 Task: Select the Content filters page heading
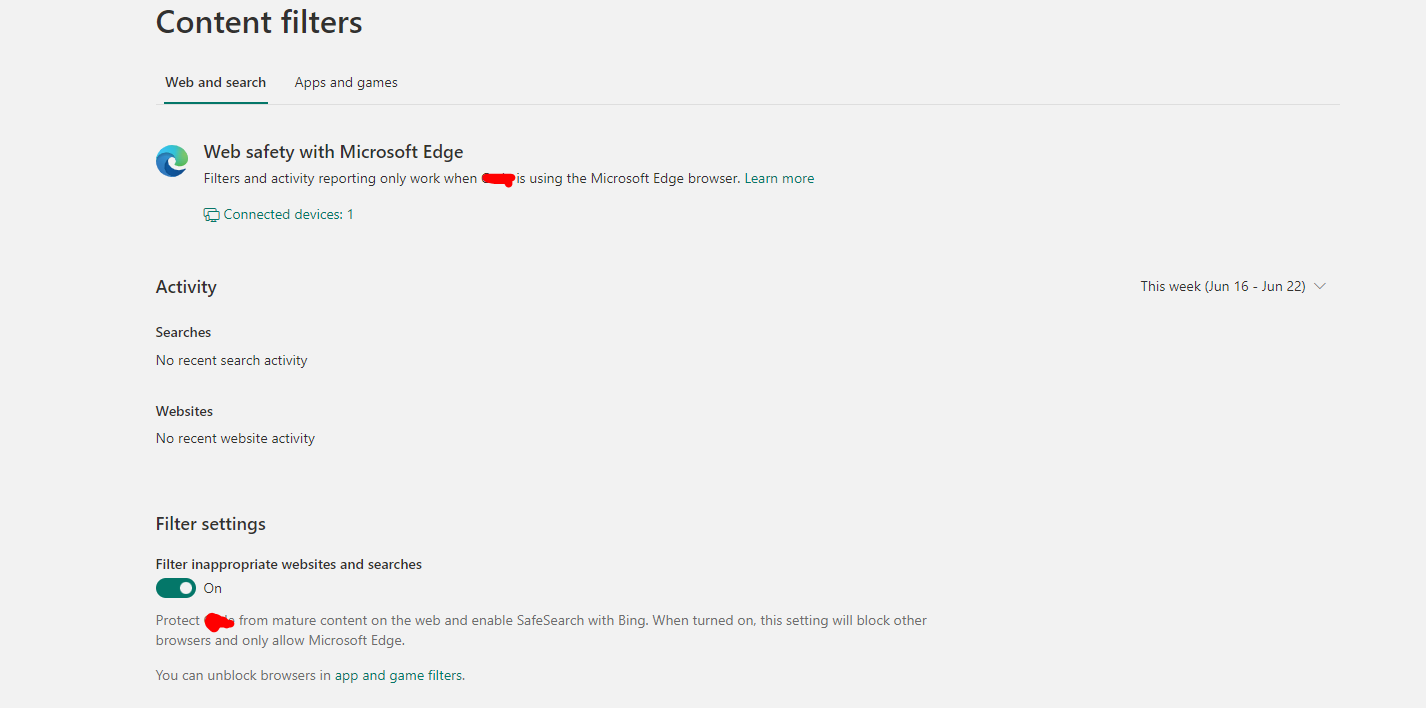click(x=259, y=22)
